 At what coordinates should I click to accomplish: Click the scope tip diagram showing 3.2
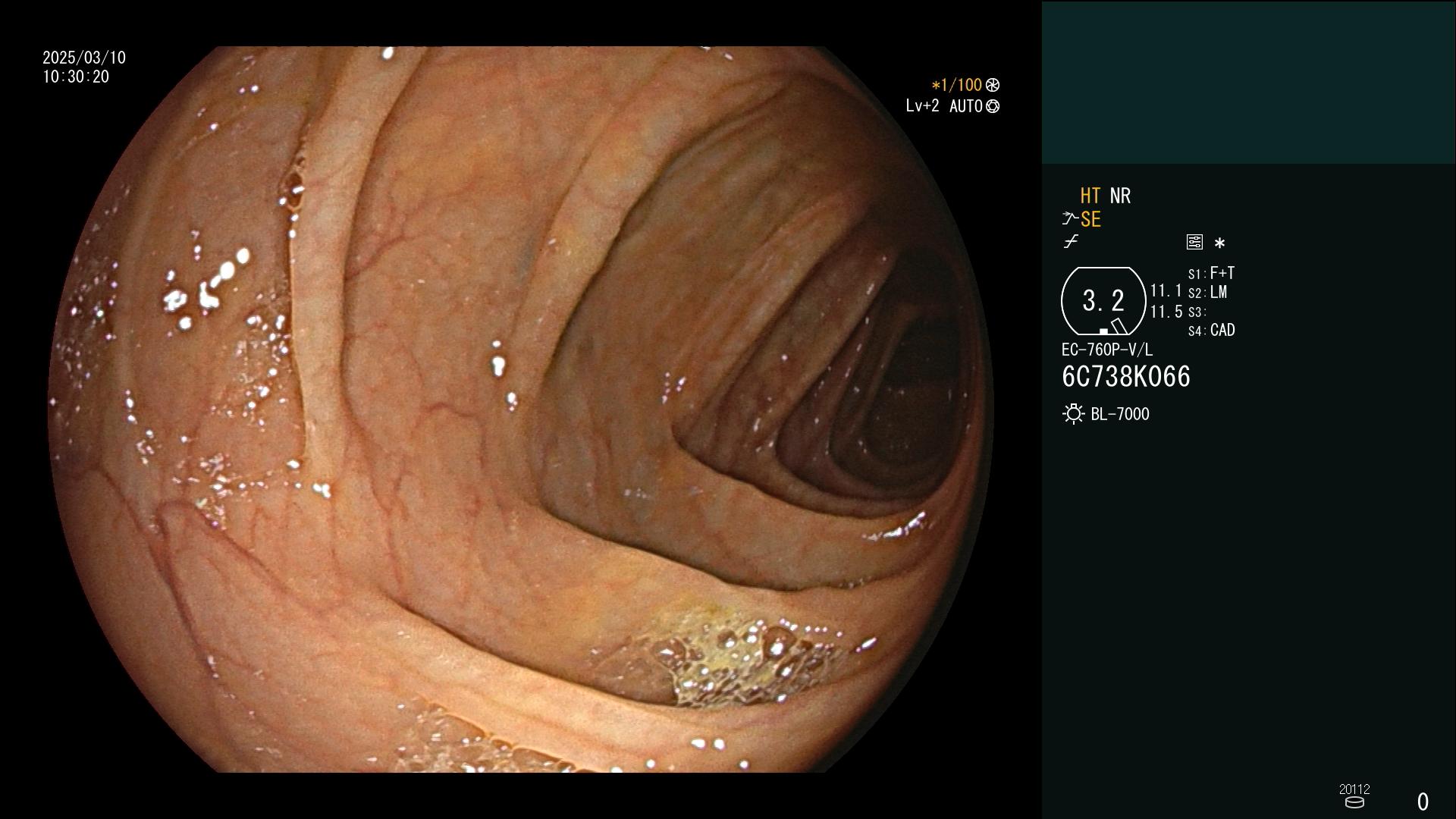1103,301
